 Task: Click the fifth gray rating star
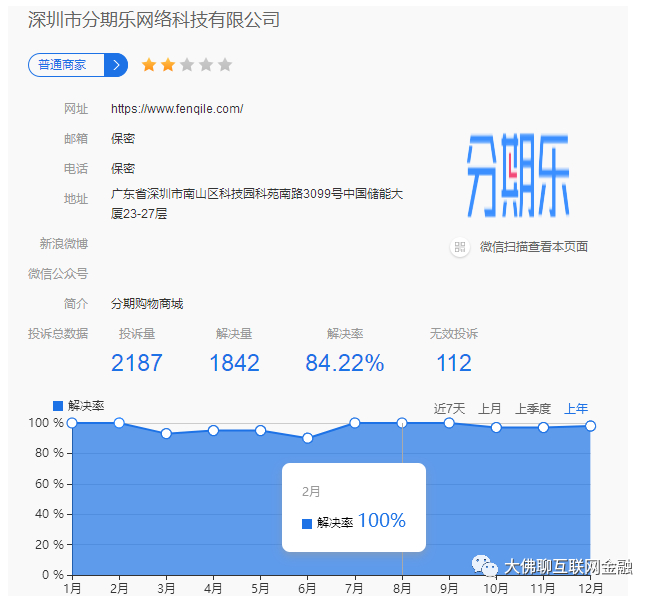(225, 65)
